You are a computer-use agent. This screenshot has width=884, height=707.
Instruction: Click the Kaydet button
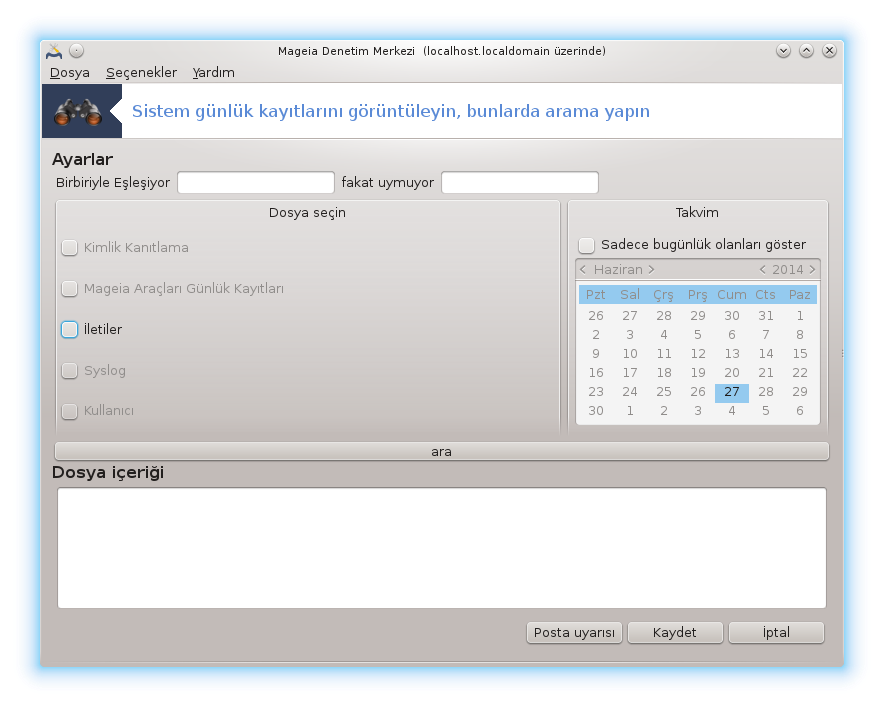(x=675, y=633)
